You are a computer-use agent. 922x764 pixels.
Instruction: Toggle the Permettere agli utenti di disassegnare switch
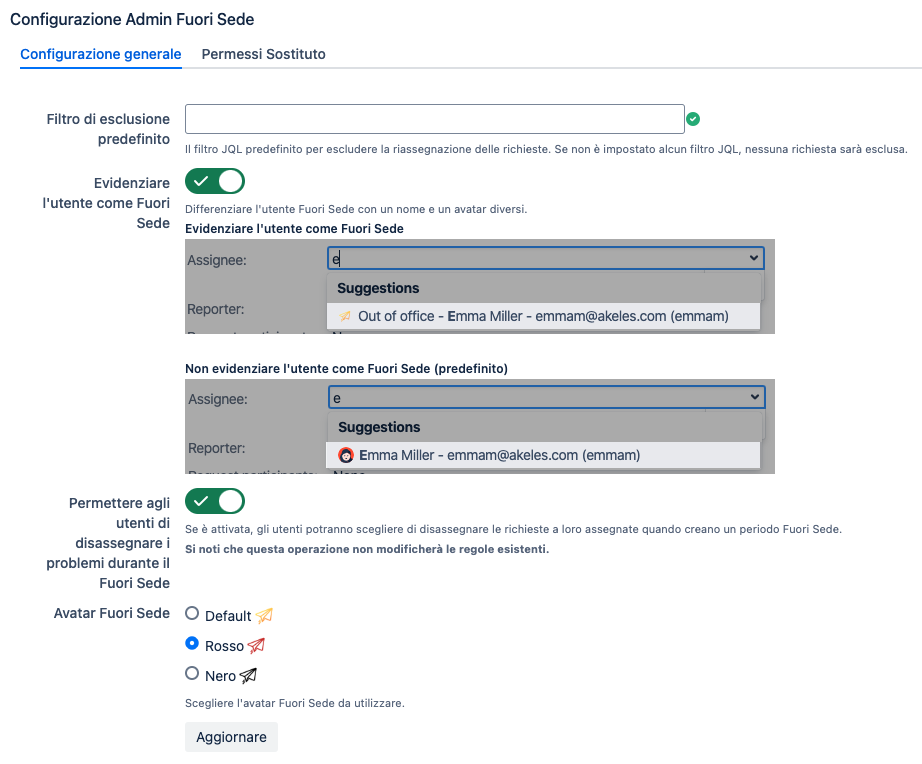[x=215, y=501]
